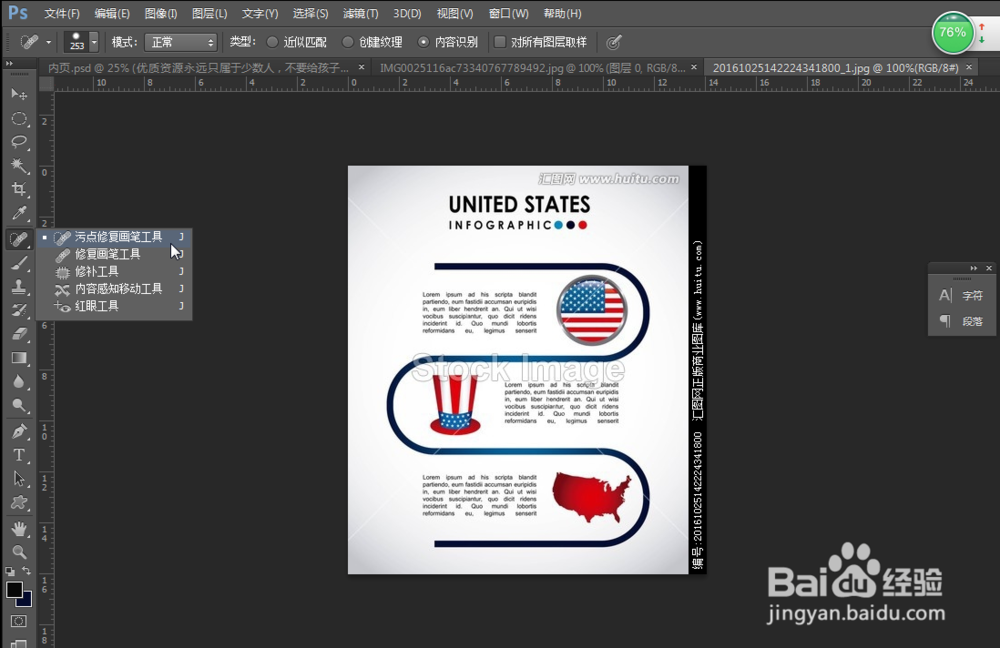Click the Spot Healing Brush toolbar icon
Screen dimensions: 1000x648
[x=19, y=239]
